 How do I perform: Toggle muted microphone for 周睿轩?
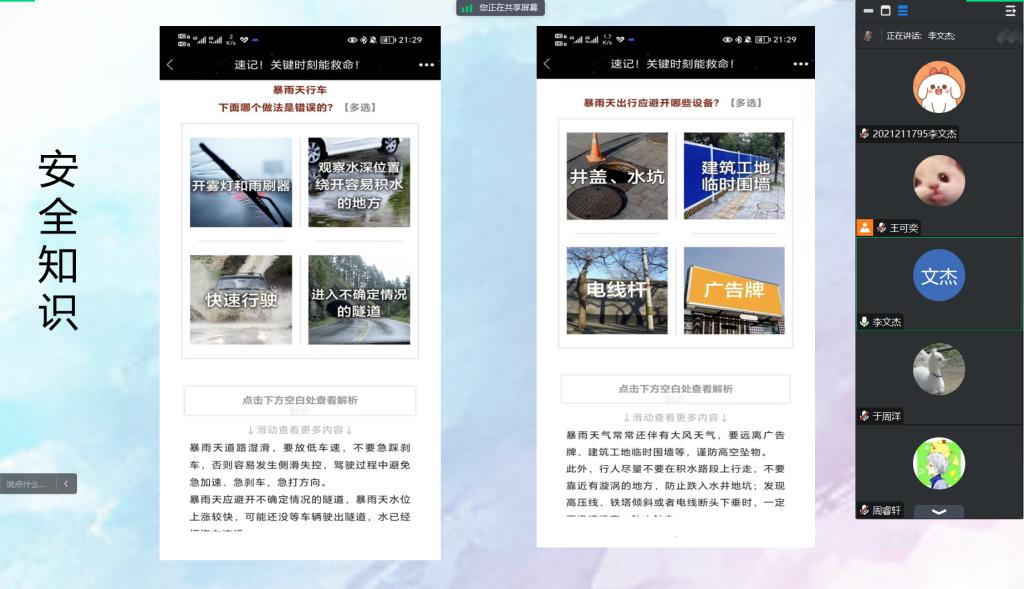click(x=865, y=510)
